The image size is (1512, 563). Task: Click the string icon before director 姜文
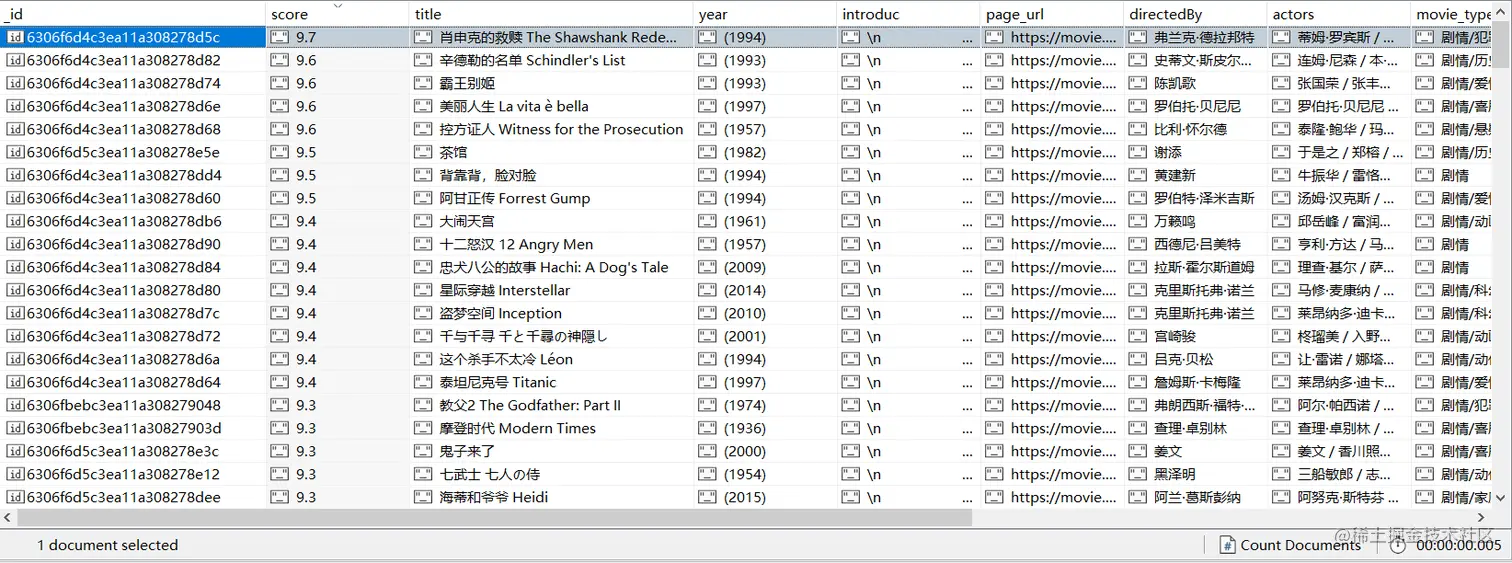pyautogui.click(x=1138, y=451)
